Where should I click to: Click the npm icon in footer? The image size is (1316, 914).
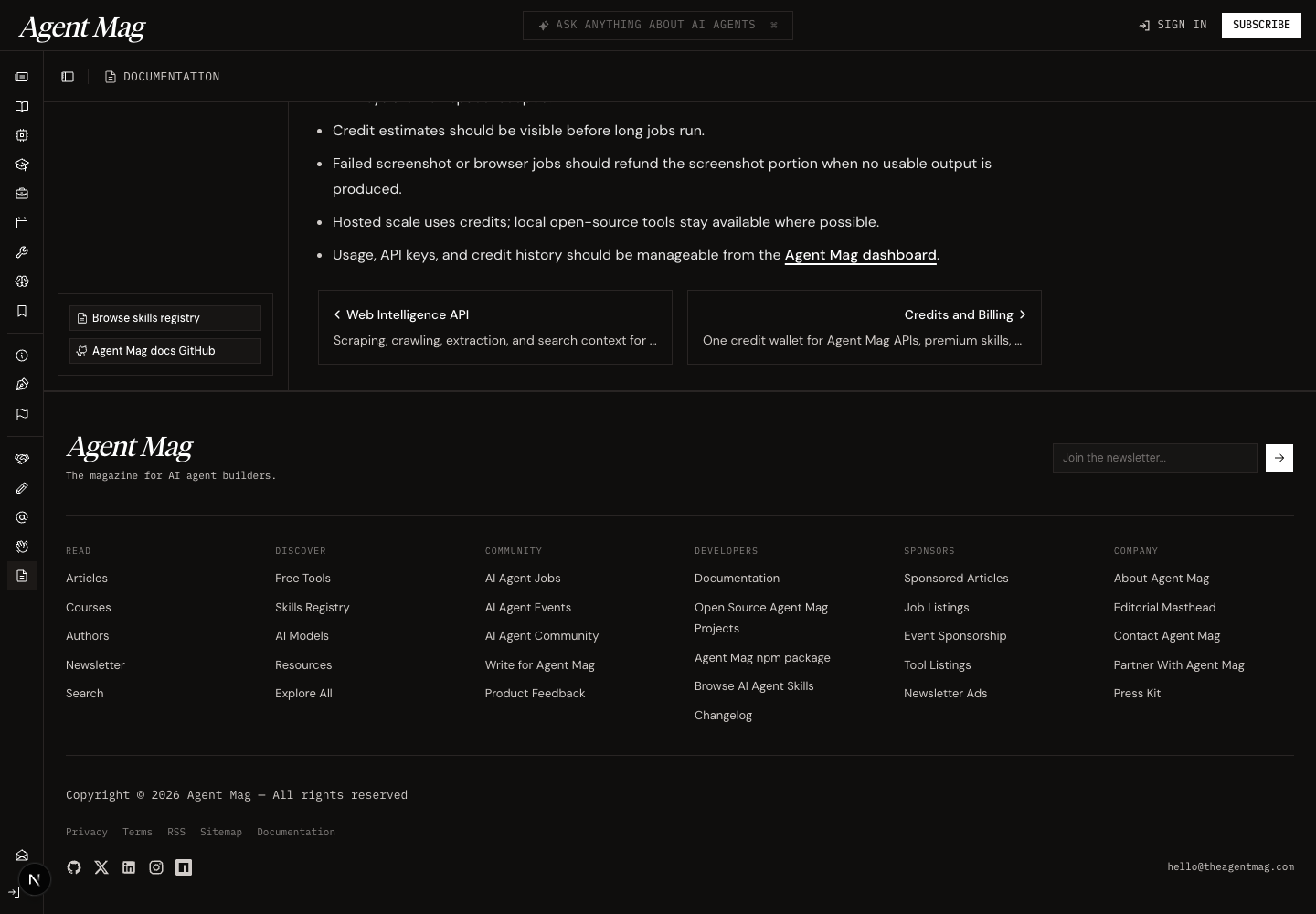pos(184,867)
